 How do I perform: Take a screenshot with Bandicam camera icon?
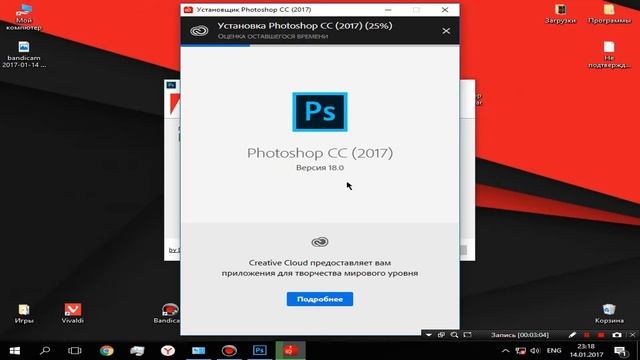(x=617, y=335)
